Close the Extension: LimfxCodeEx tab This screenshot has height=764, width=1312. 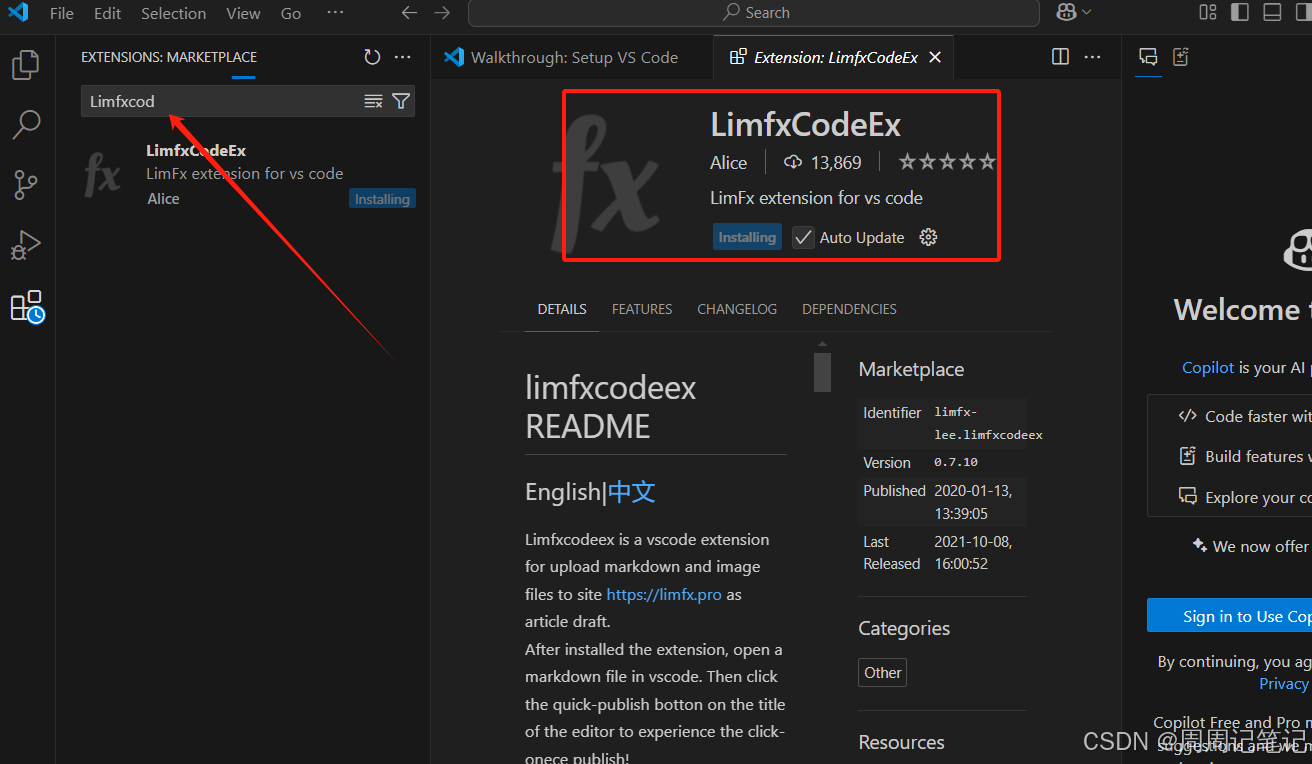[935, 57]
